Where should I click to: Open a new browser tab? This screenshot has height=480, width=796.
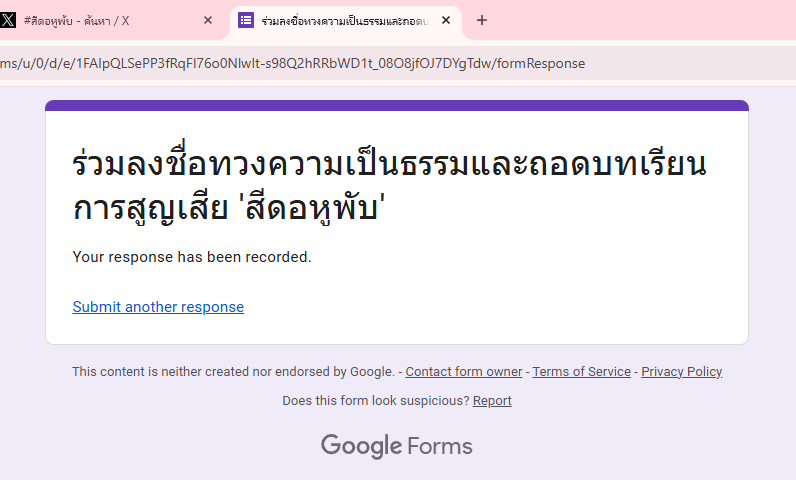pyautogui.click(x=482, y=20)
